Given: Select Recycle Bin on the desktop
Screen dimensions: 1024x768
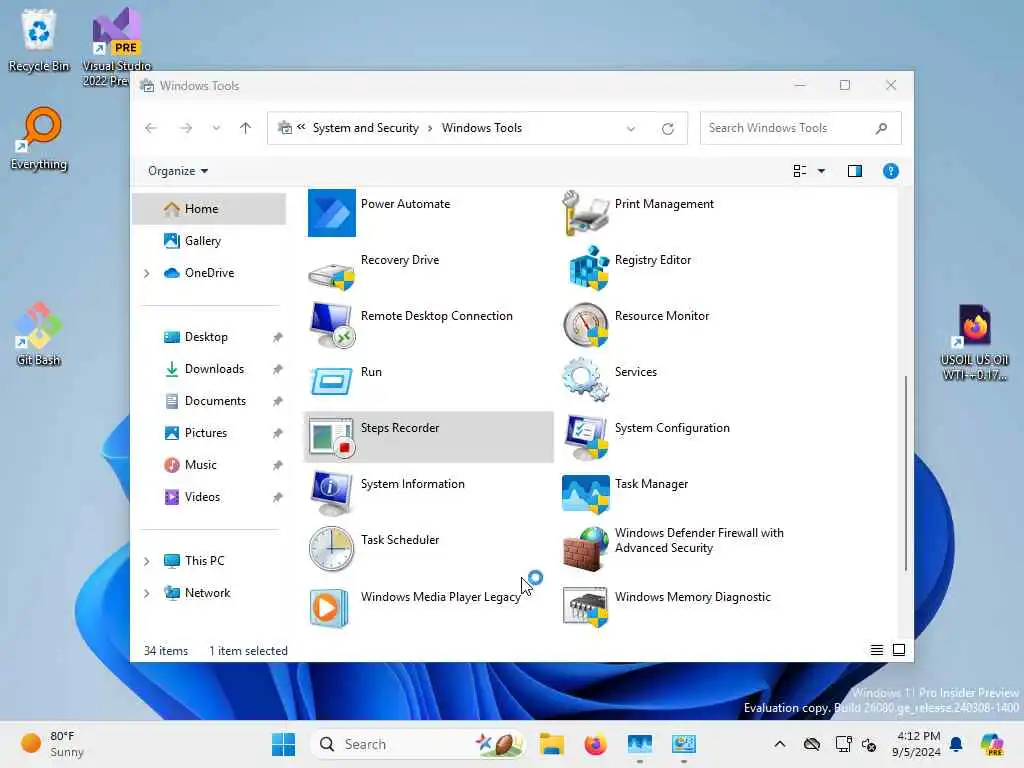Looking at the screenshot, I should coord(39,40).
